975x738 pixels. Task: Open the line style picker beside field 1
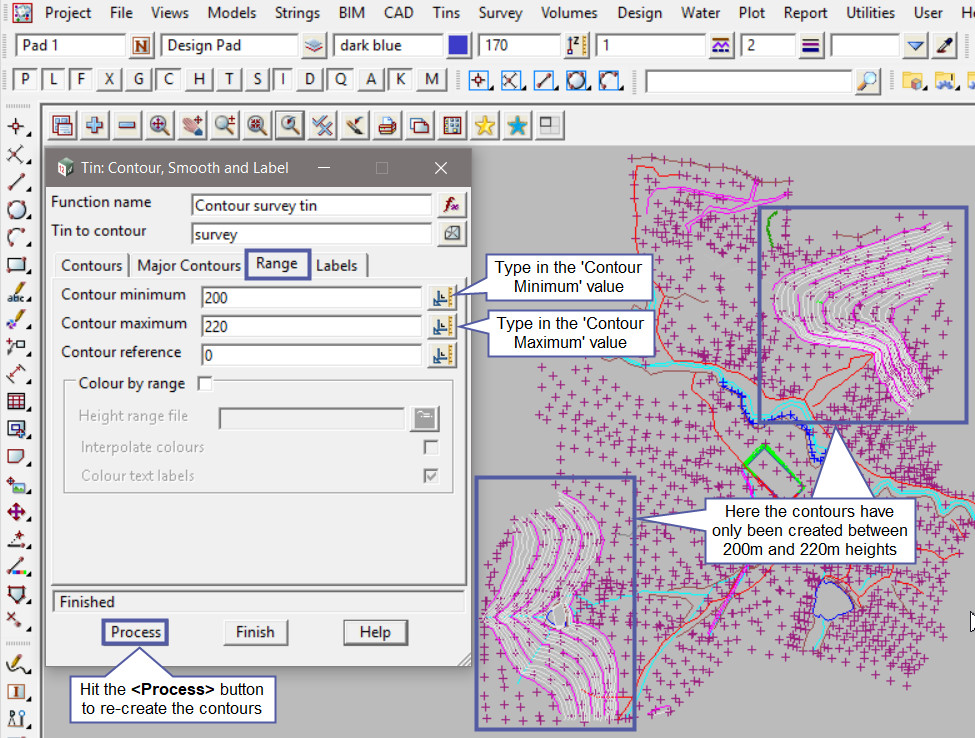[x=722, y=46]
